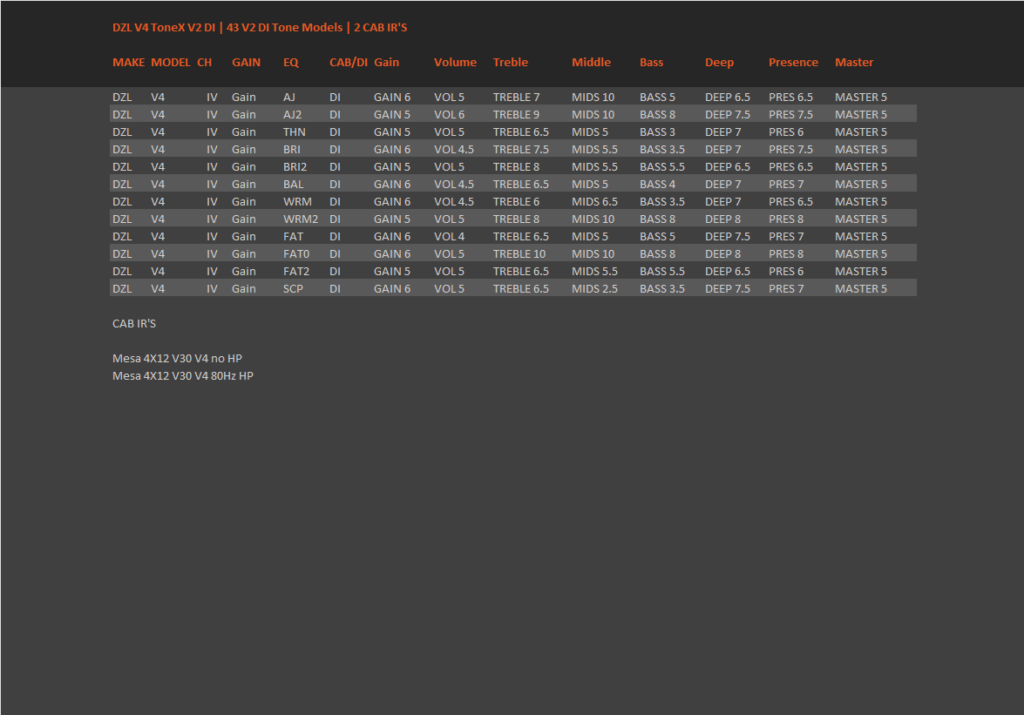Click 'DEEP 6.5' in the AJ row
The height and width of the screenshot is (715, 1024).
[x=728, y=97]
